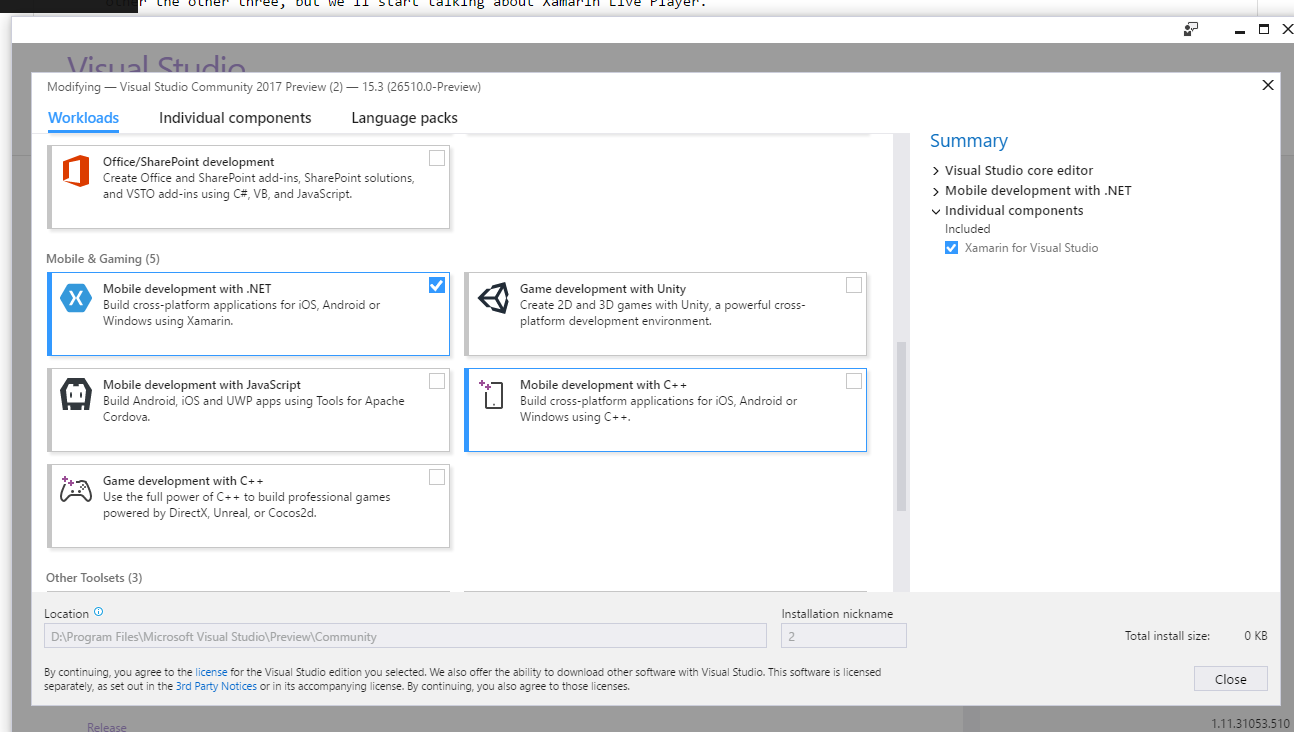Click the Game development with Unity title text
The width and height of the screenshot is (1294, 732).
point(603,289)
